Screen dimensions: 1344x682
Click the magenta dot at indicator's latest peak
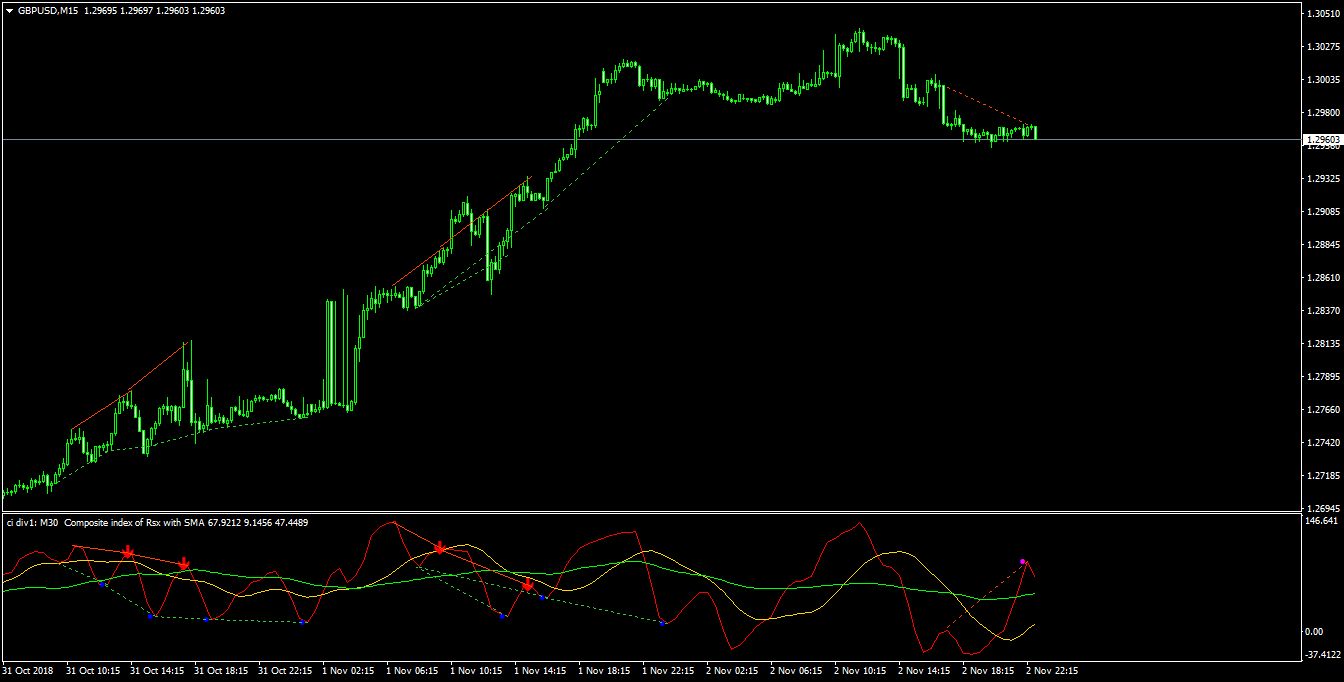coord(1023,562)
